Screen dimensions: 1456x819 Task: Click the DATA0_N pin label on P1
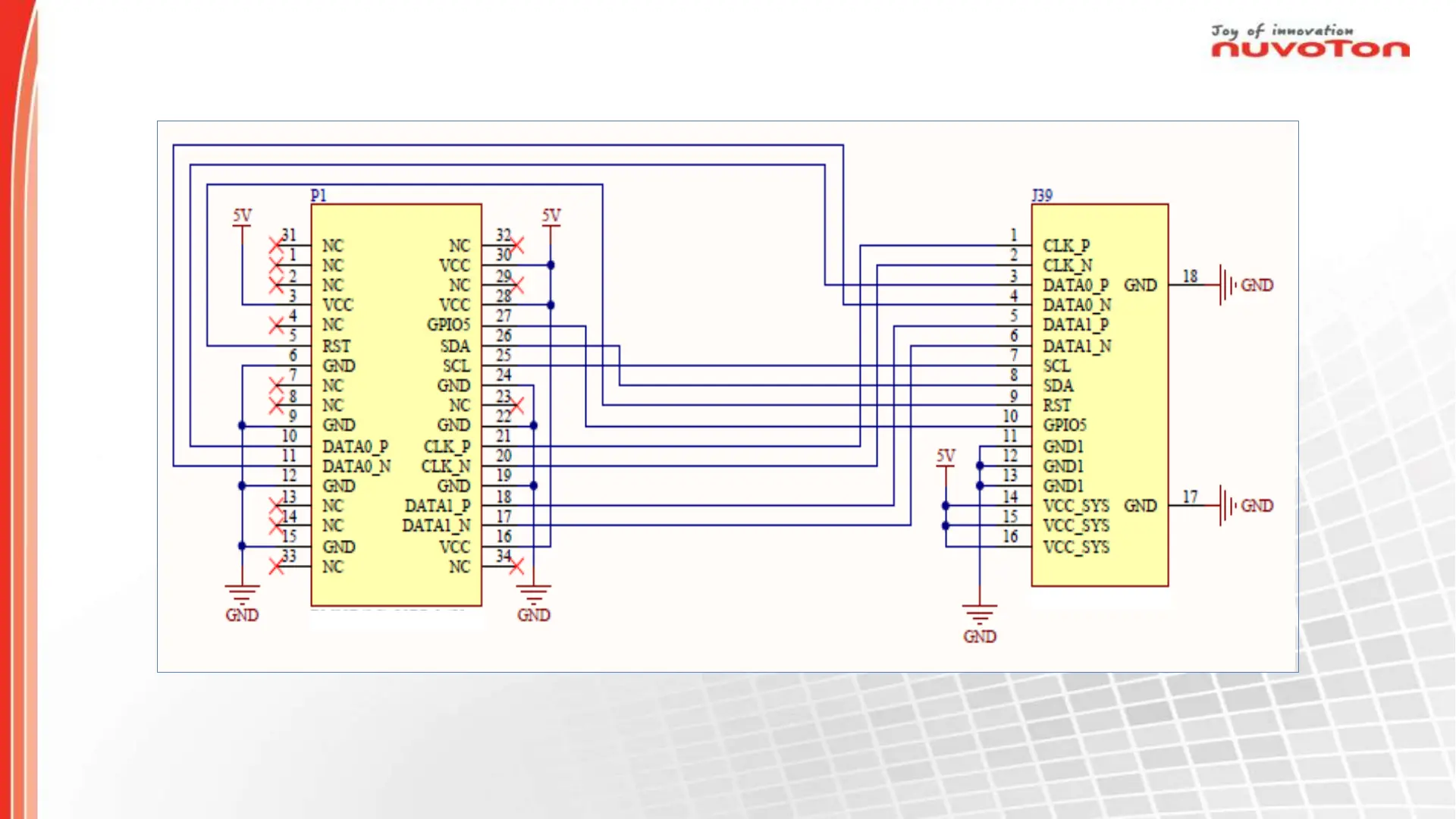coord(356,466)
